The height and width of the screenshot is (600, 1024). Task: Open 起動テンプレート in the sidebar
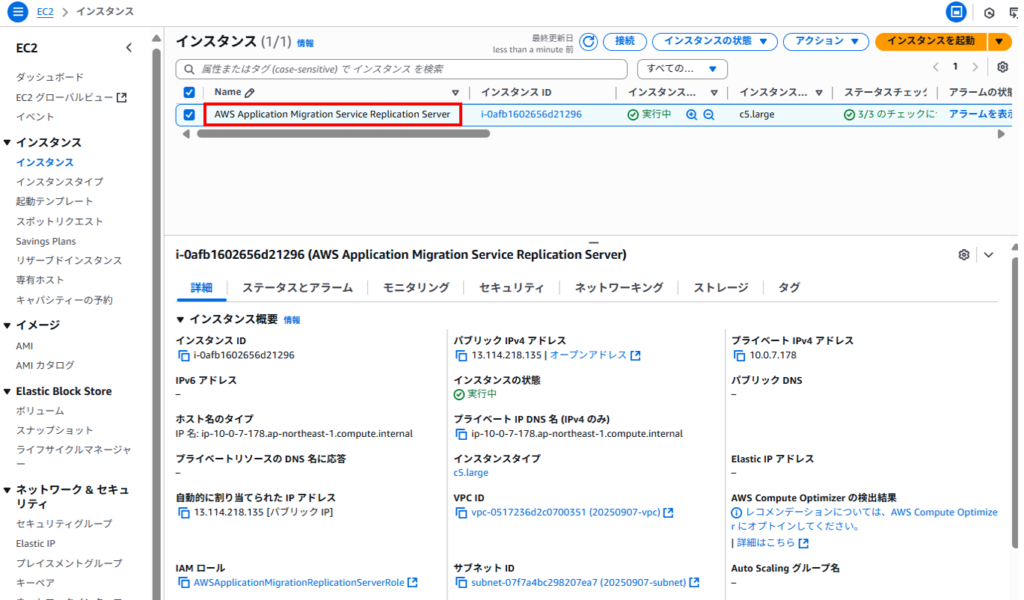[x=54, y=201]
